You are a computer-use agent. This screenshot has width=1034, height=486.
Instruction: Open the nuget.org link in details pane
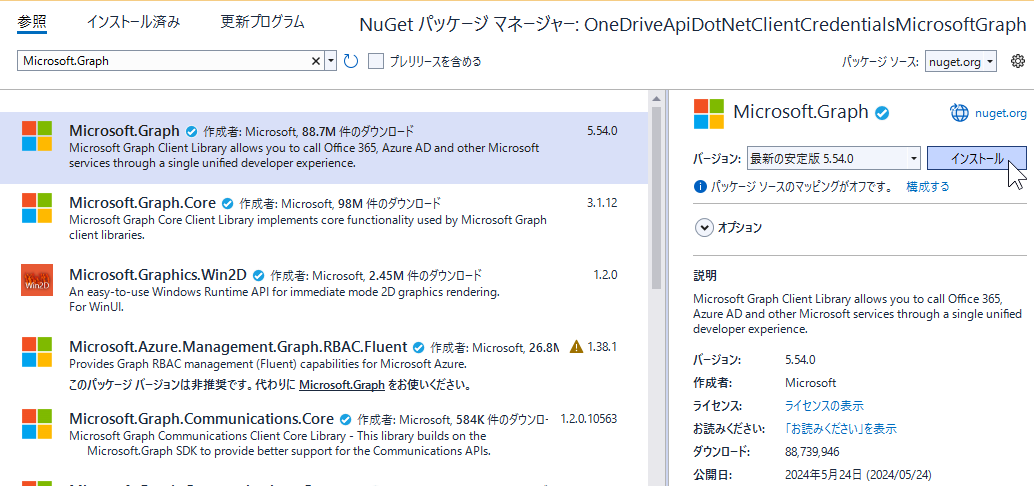click(x=1000, y=113)
